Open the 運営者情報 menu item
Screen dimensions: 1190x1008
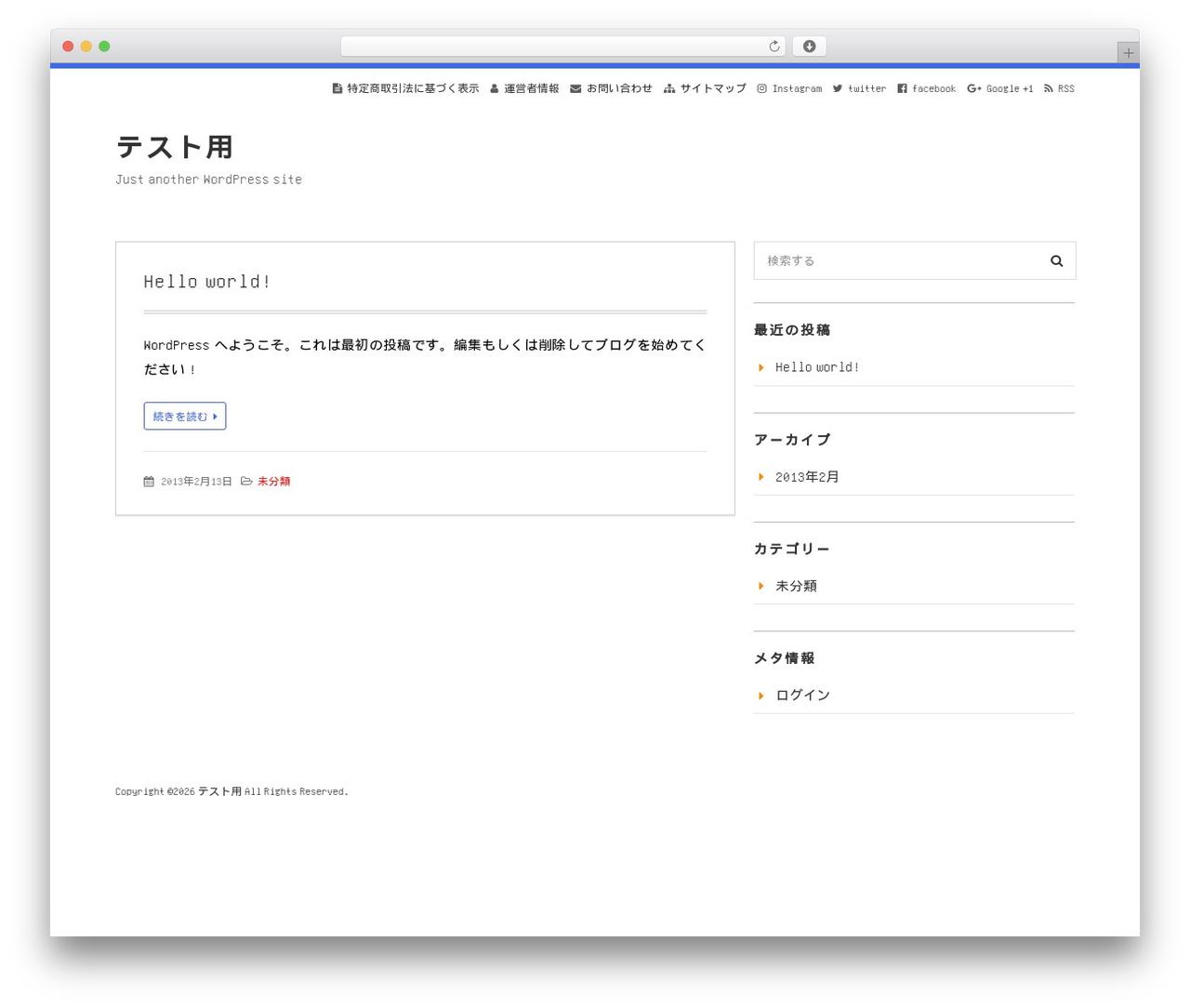524,88
